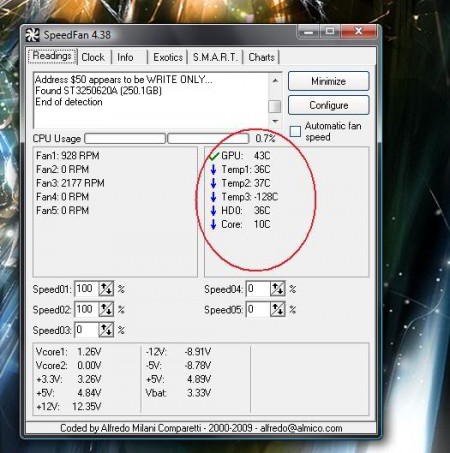Select the 'Fan3: 2177 RPM' reading

[70, 183]
